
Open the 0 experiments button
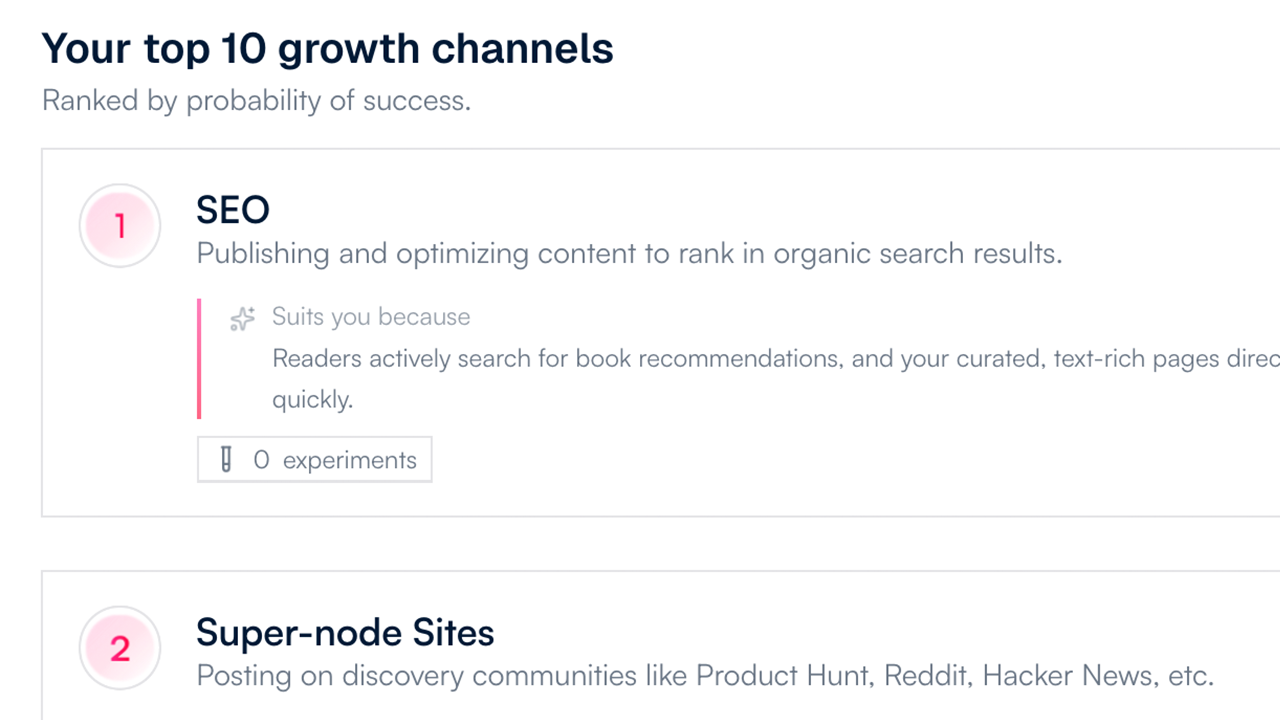[x=314, y=460]
